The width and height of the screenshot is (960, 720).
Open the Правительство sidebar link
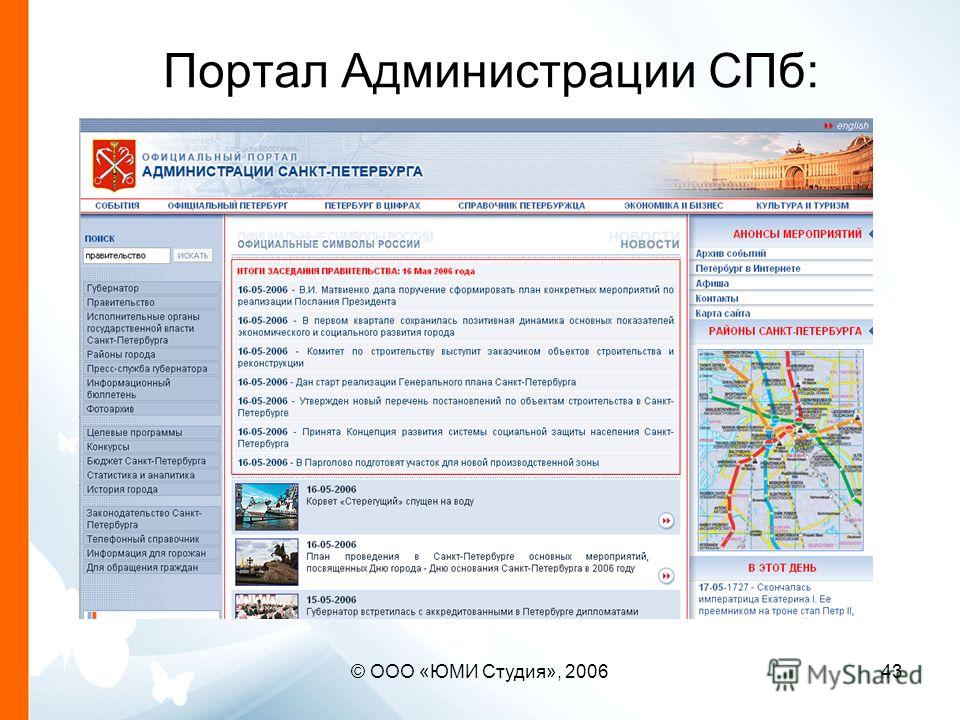(151, 302)
